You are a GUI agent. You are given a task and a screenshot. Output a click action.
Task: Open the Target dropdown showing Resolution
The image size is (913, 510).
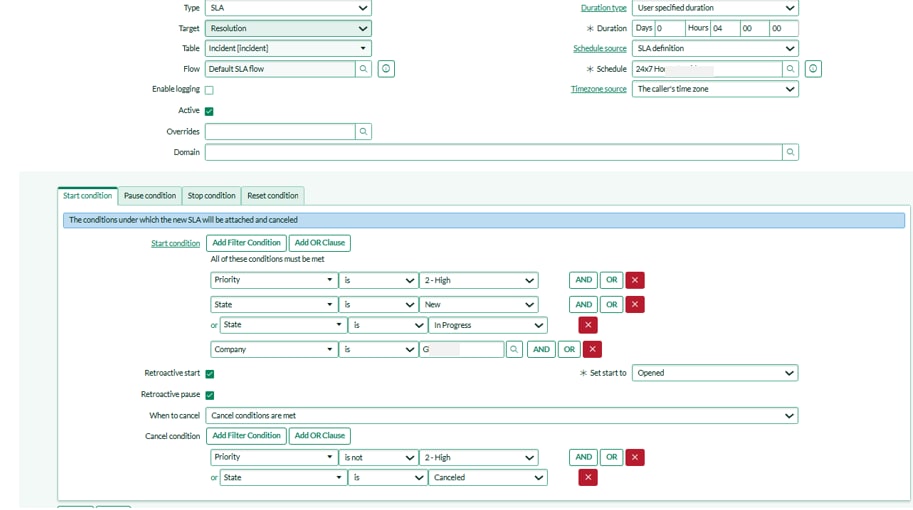288,28
